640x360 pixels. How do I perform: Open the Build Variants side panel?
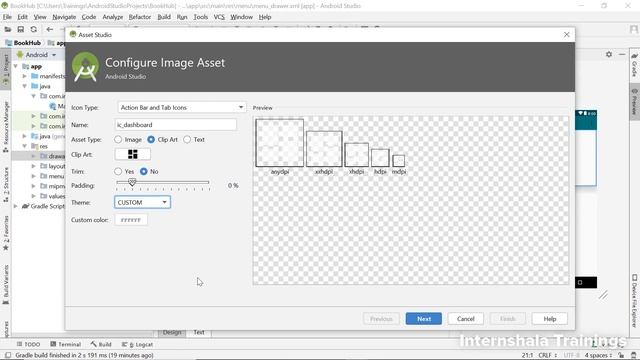pos(6,284)
